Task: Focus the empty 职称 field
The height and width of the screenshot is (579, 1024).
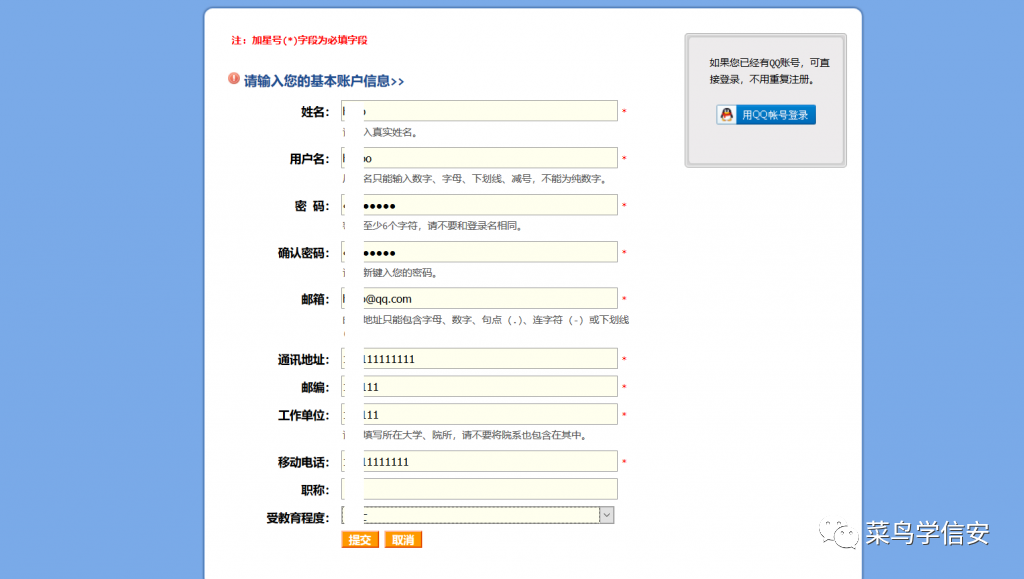Action: pos(479,489)
